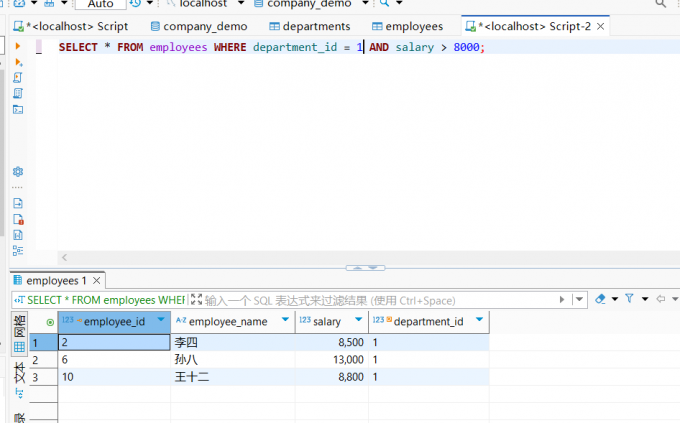This screenshot has height=423, width=680.
Task: Switch to the <localhost> Script tab
Action: click(71, 26)
